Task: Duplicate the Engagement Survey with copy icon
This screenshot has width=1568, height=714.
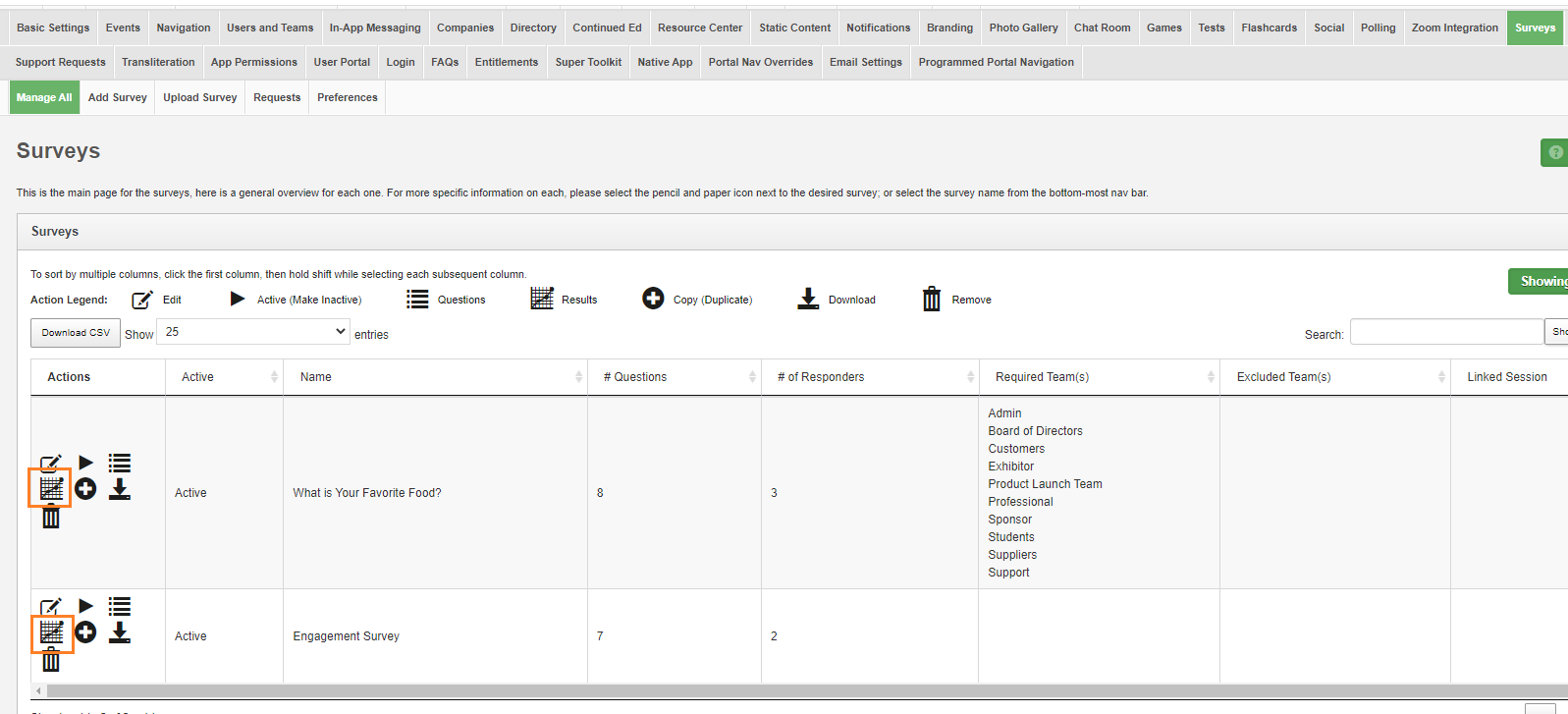Action: pyautogui.click(x=85, y=632)
